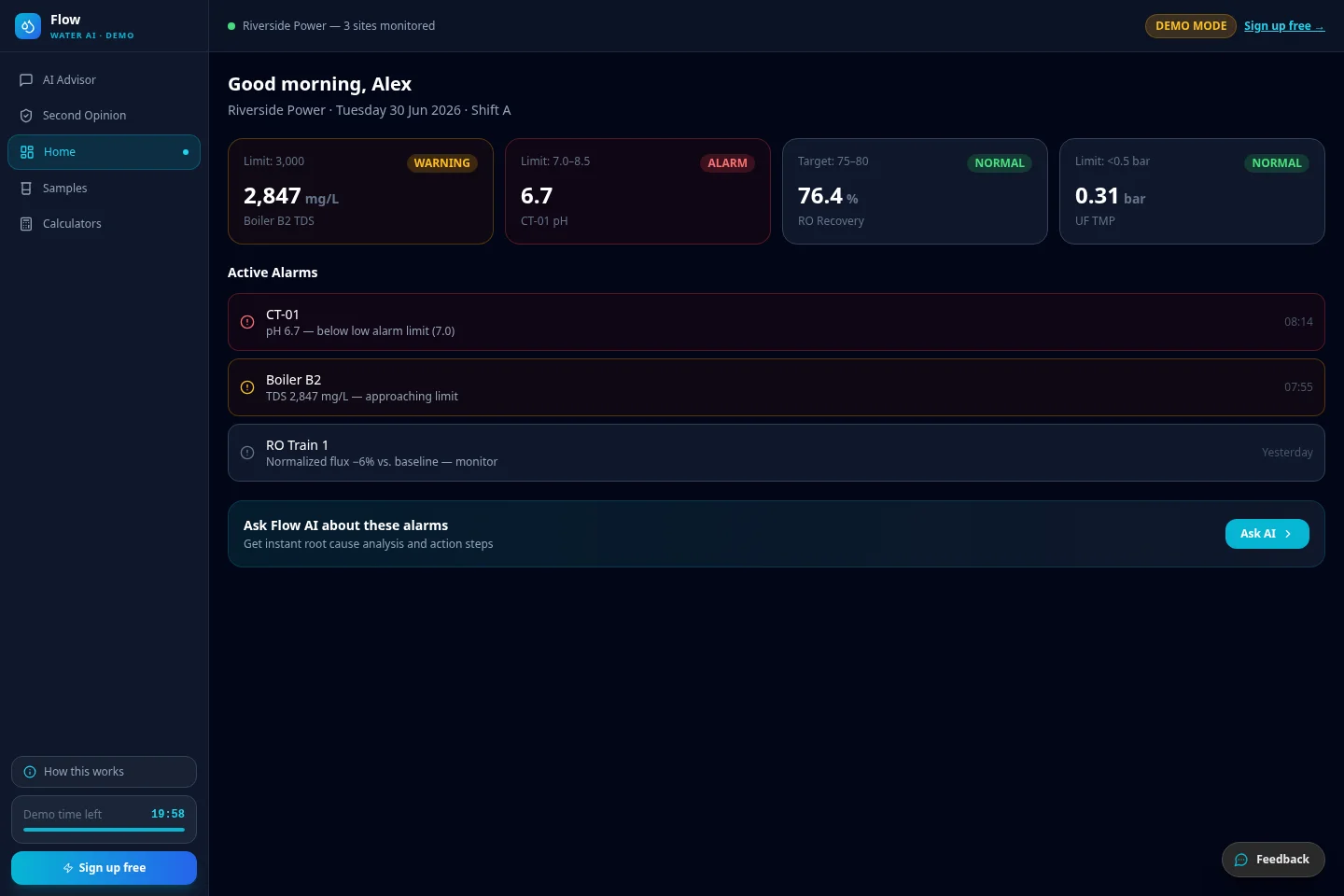Click the ALARM status badge
The height and width of the screenshot is (896, 1344).
coord(727,163)
